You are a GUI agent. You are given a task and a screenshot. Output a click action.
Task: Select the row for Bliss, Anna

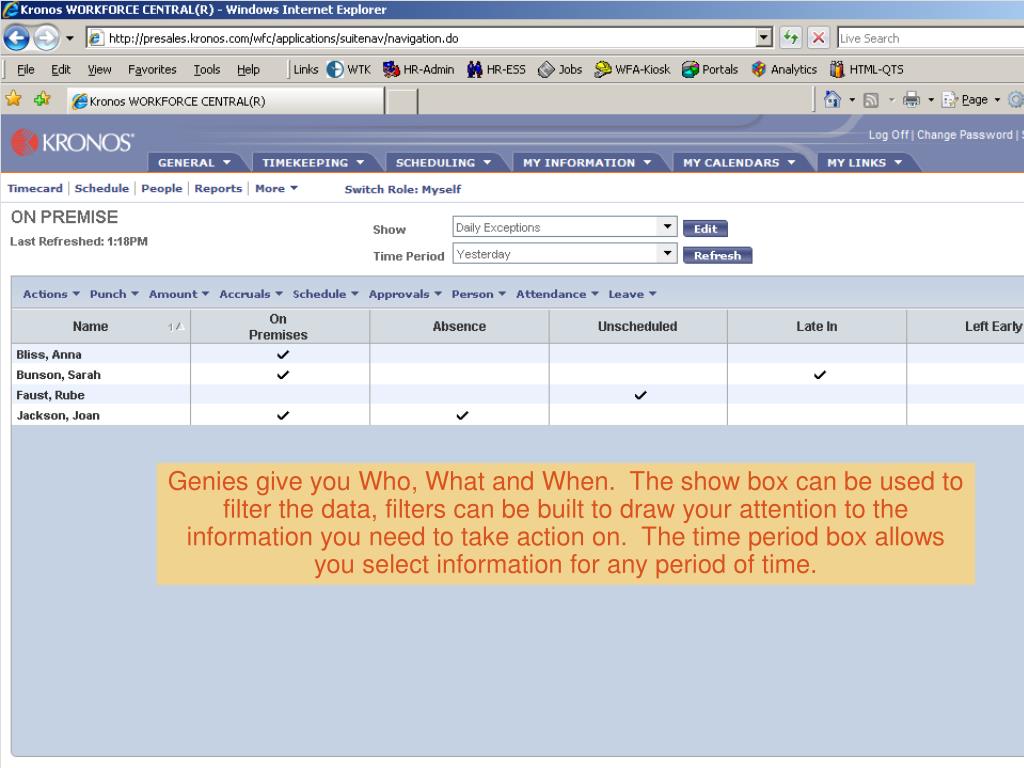(x=517, y=355)
